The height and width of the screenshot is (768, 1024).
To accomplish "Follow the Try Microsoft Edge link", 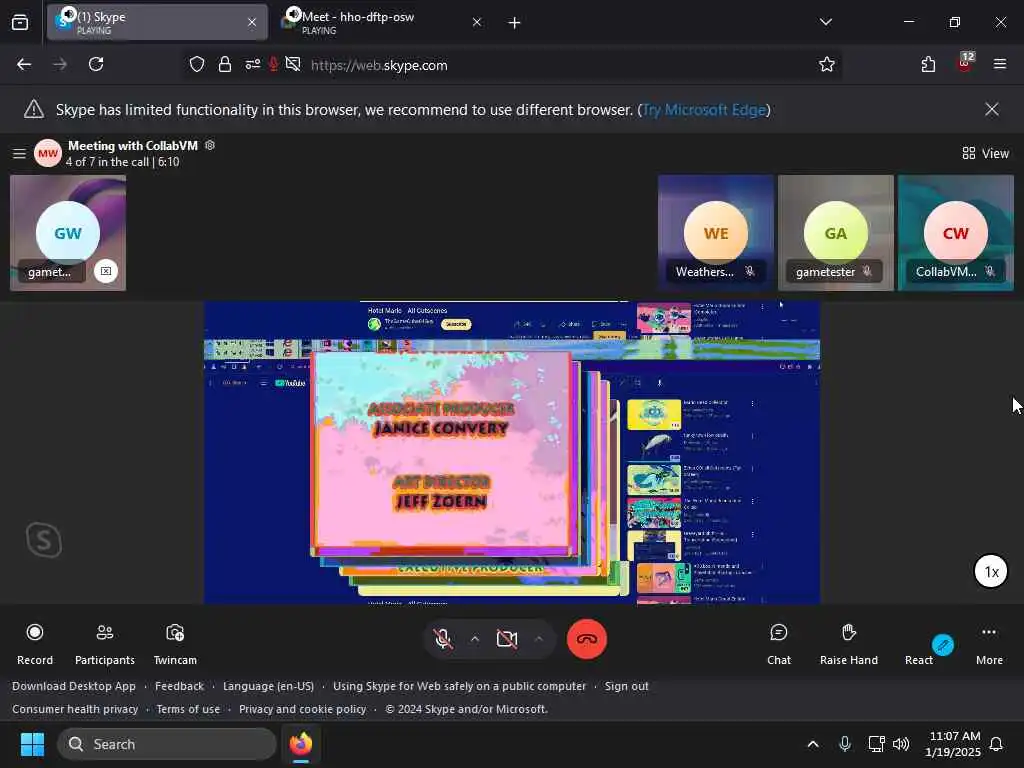I will click(x=704, y=110).
